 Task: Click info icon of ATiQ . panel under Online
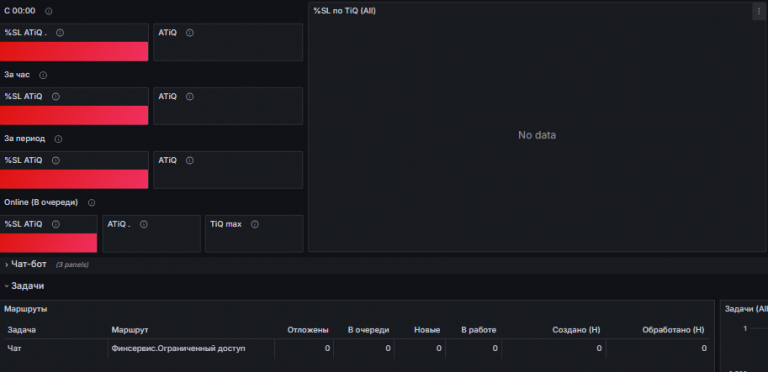[x=144, y=224]
